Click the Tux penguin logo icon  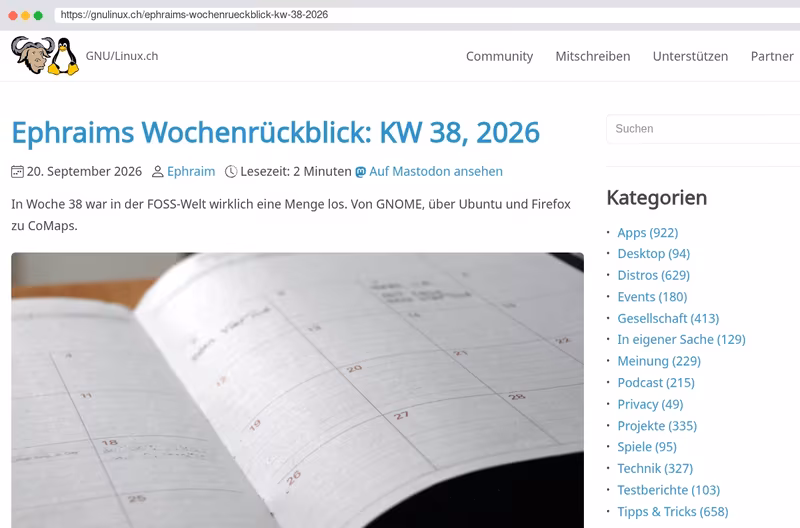63,56
